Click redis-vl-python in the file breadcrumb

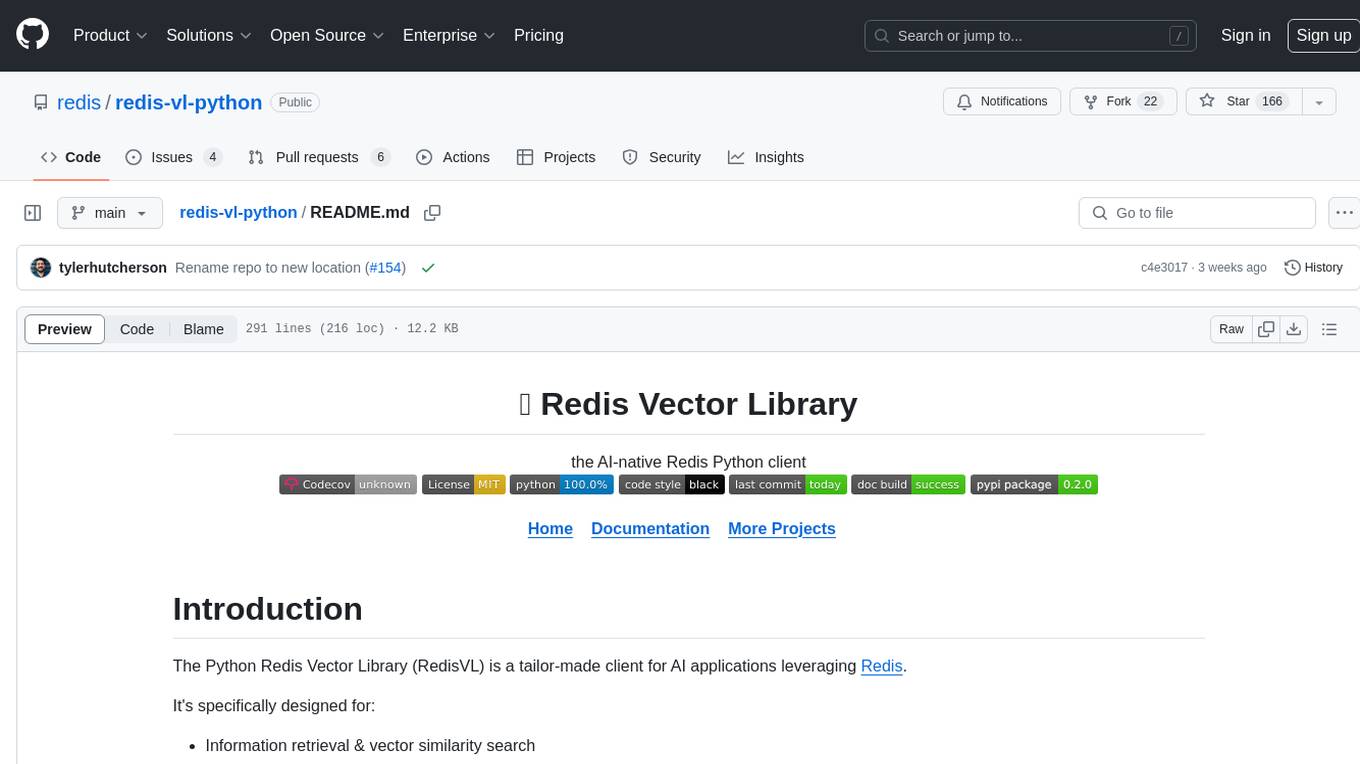(238, 212)
